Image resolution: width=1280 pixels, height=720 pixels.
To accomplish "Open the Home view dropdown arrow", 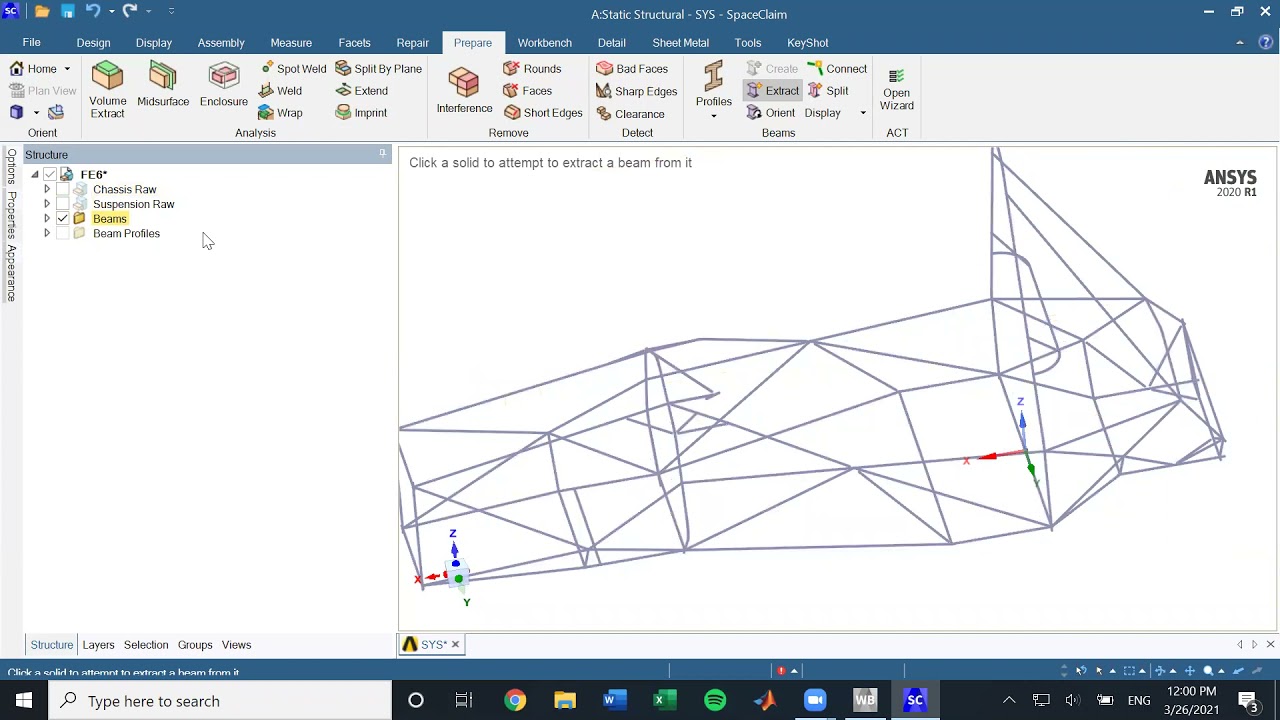I will [x=67, y=69].
